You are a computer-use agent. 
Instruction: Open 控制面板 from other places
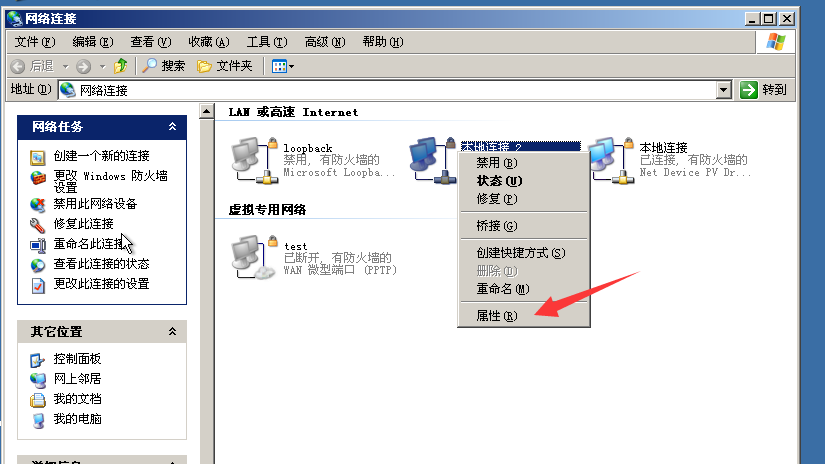pos(77,359)
